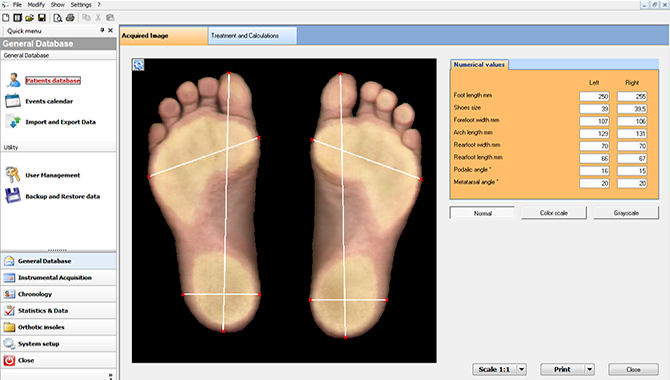Click the Patients database person icon
670x380 pixels.
[x=14, y=80]
